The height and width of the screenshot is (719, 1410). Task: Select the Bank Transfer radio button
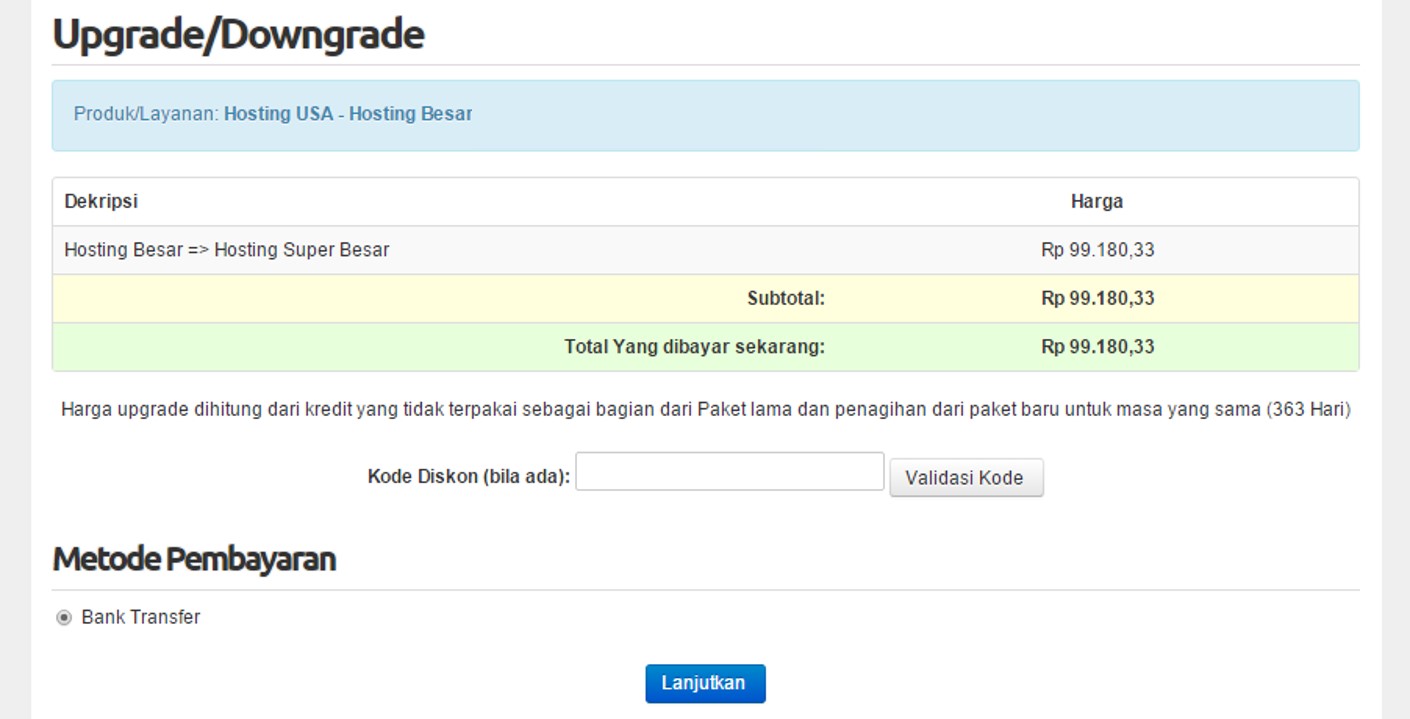[x=64, y=618]
